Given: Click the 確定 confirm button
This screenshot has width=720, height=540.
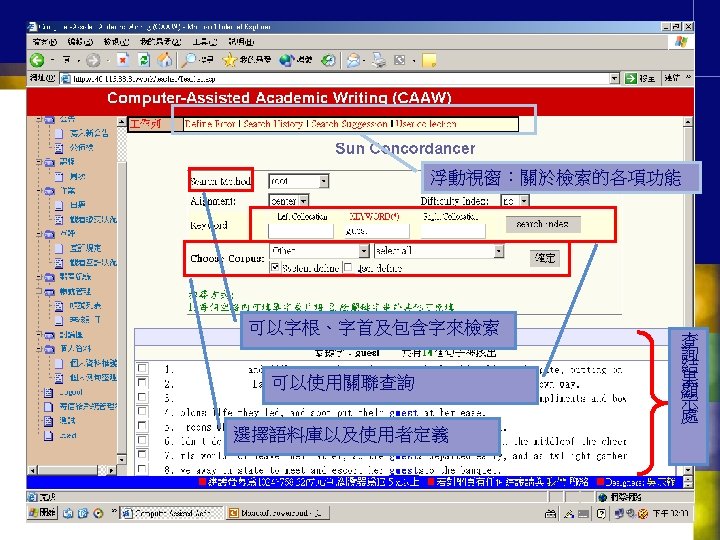Looking at the screenshot, I should pos(545,258).
